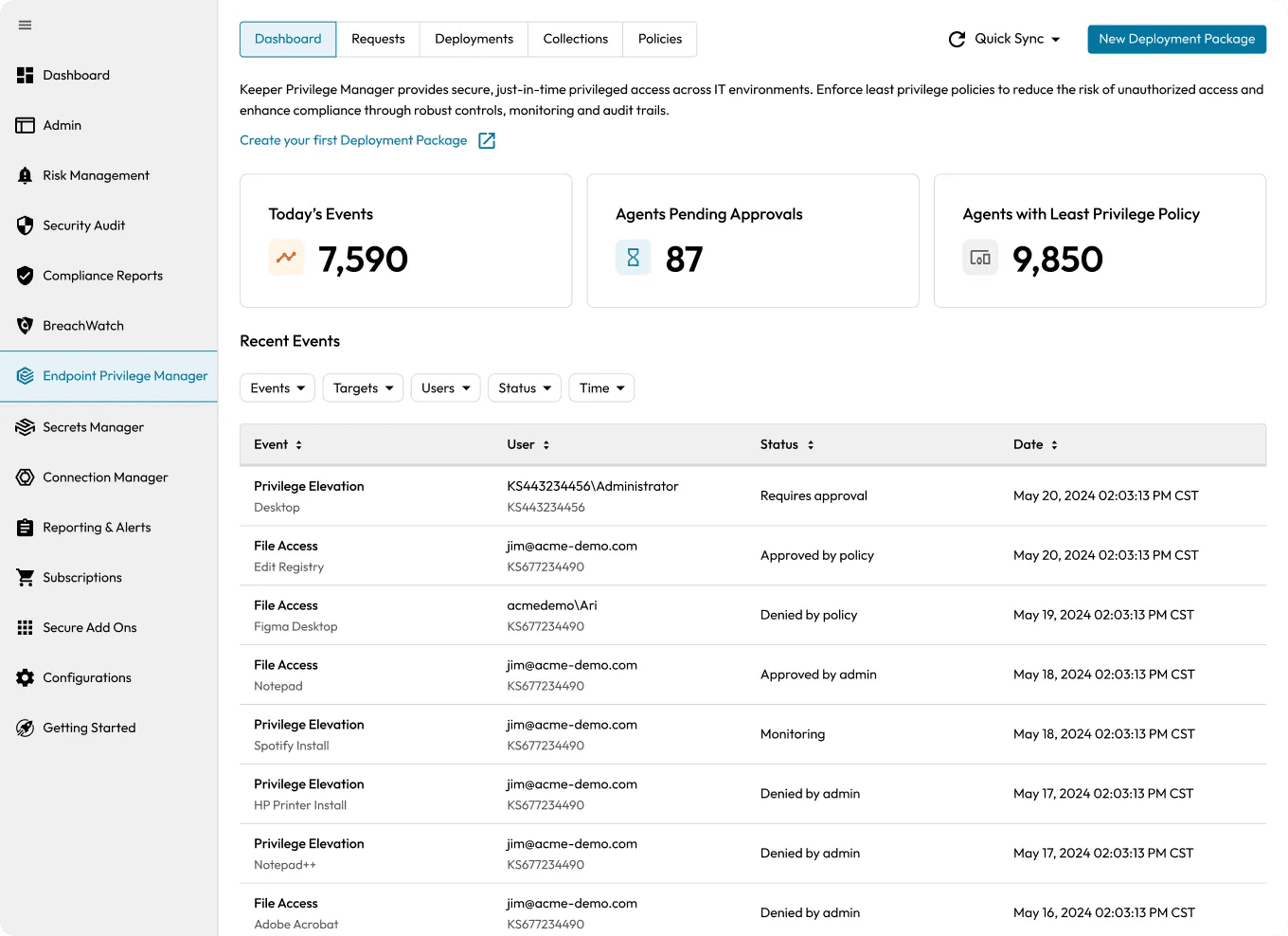Open Reporting & Alerts in sidebar
Screen dimensions: 1288x936
[109, 528]
